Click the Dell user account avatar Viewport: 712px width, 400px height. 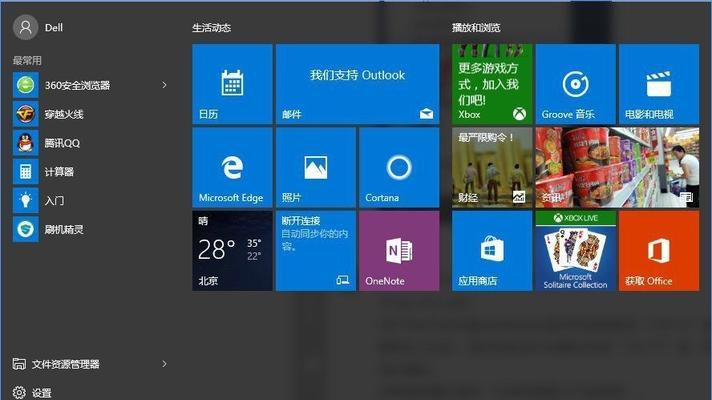click(25, 27)
